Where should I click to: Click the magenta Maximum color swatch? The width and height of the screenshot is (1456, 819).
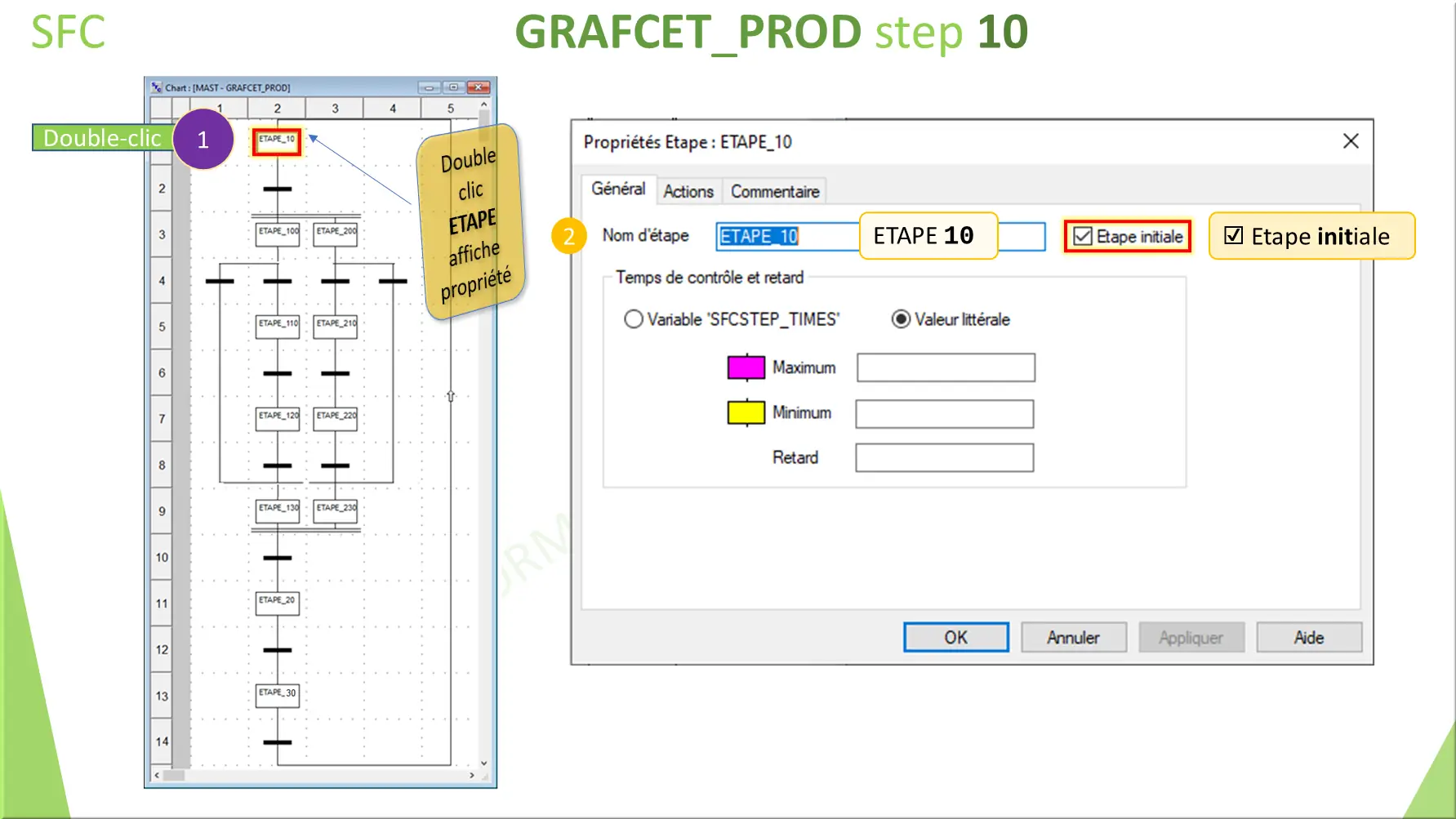tap(746, 367)
